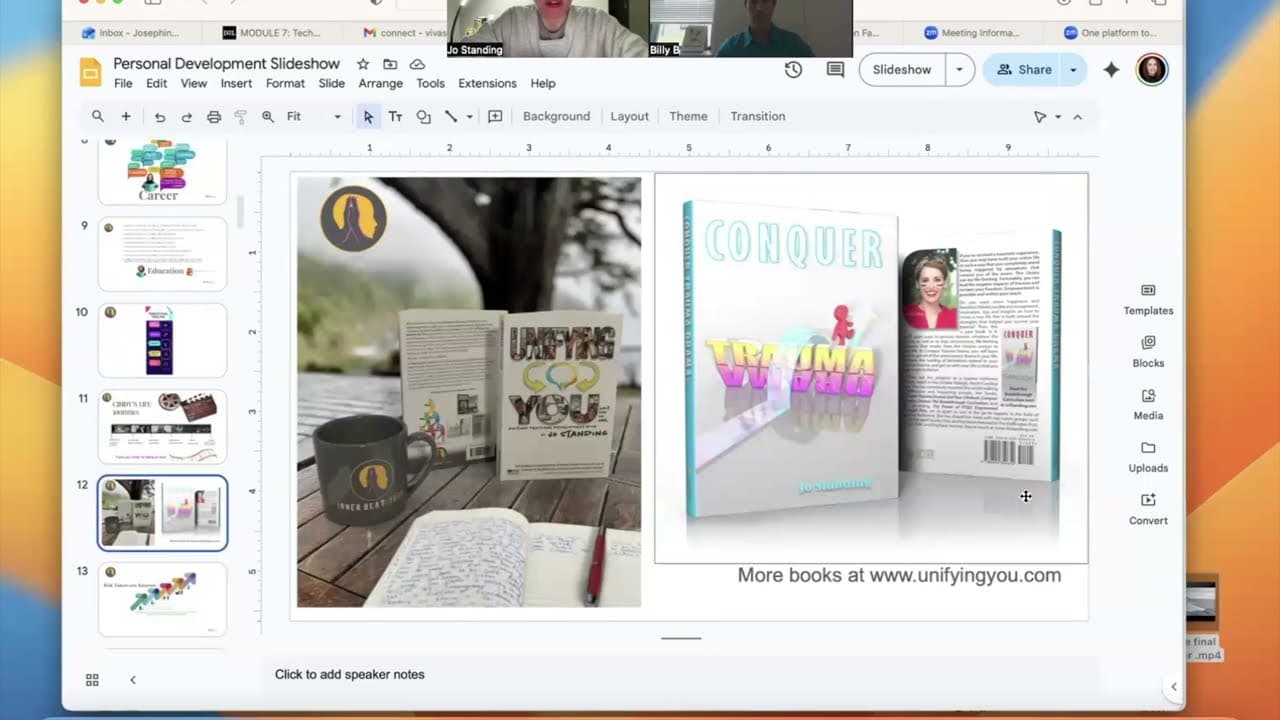Open the Slide menu
The image size is (1280, 720).
331,84
